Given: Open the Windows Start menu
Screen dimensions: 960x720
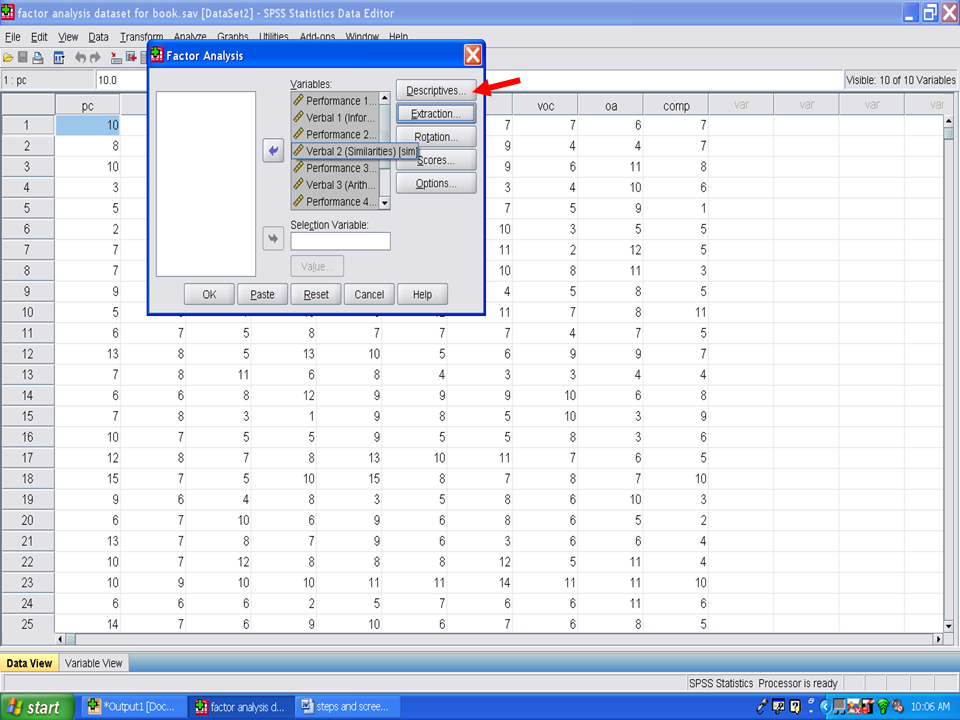Looking at the screenshot, I should pos(36,707).
